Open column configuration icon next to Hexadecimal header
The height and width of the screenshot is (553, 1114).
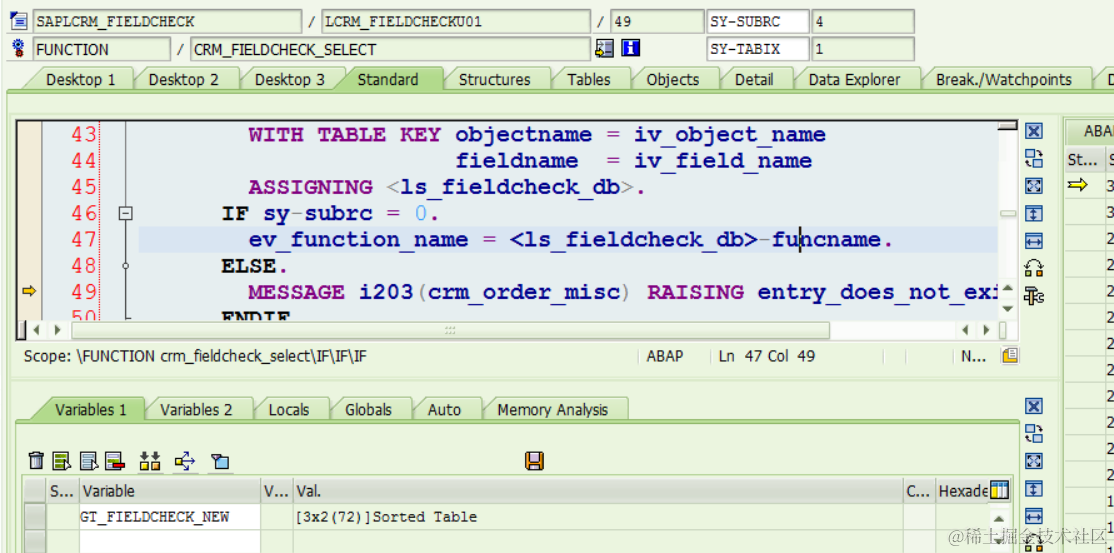coord(1000,490)
